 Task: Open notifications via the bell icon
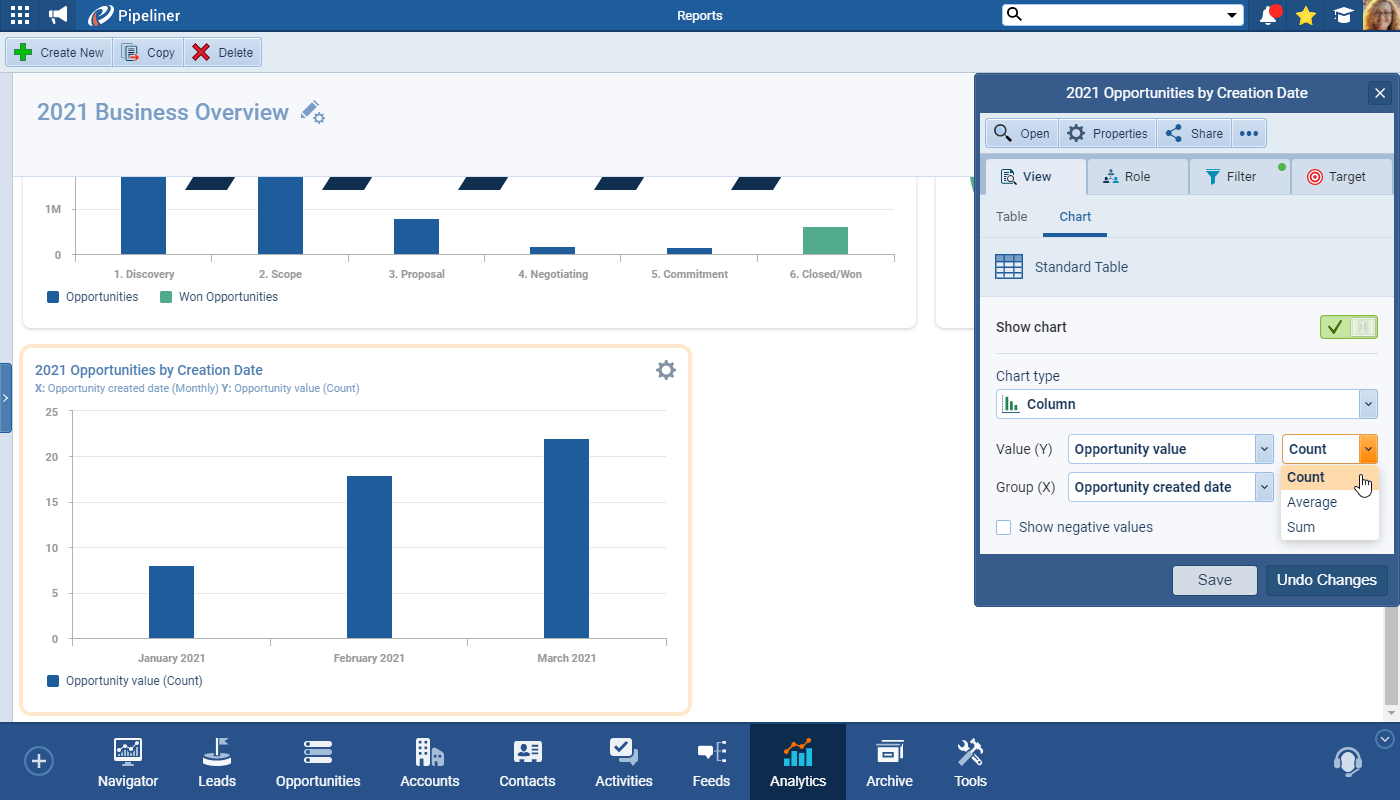pos(1269,15)
